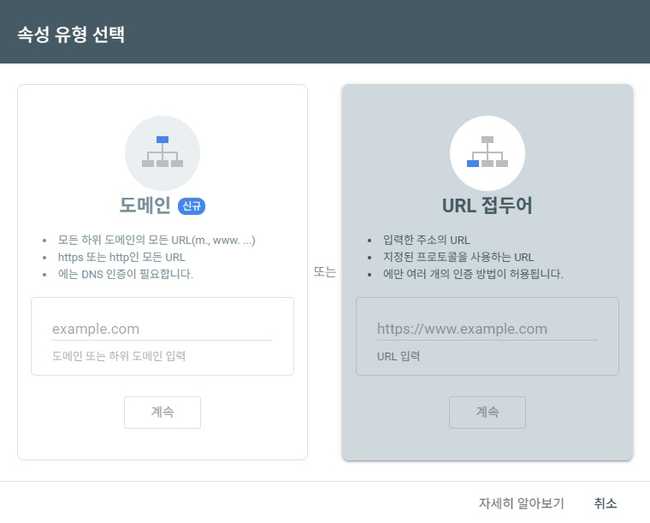The height and width of the screenshot is (523, 650).
Task: Click the https 또는 http인 모든 URL bullet
Action: [x=121, y=257]
